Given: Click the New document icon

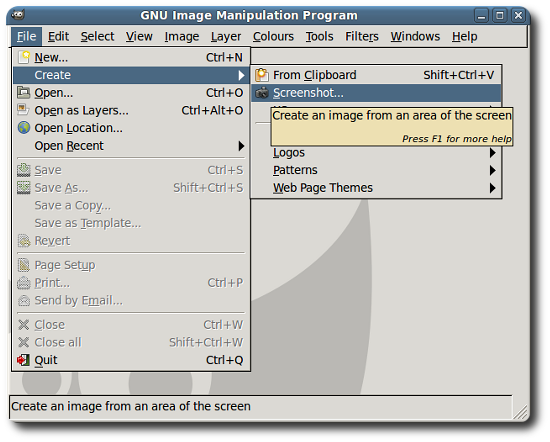Looking at the screenshot, I should [24, 57].
